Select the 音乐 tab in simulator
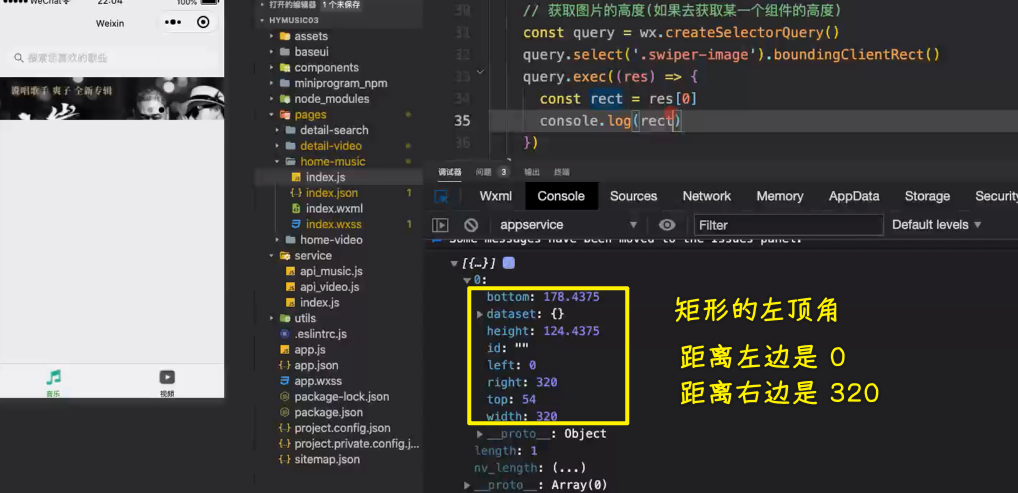This screenshot has height=493, width=1018. (x=53, y=383)
